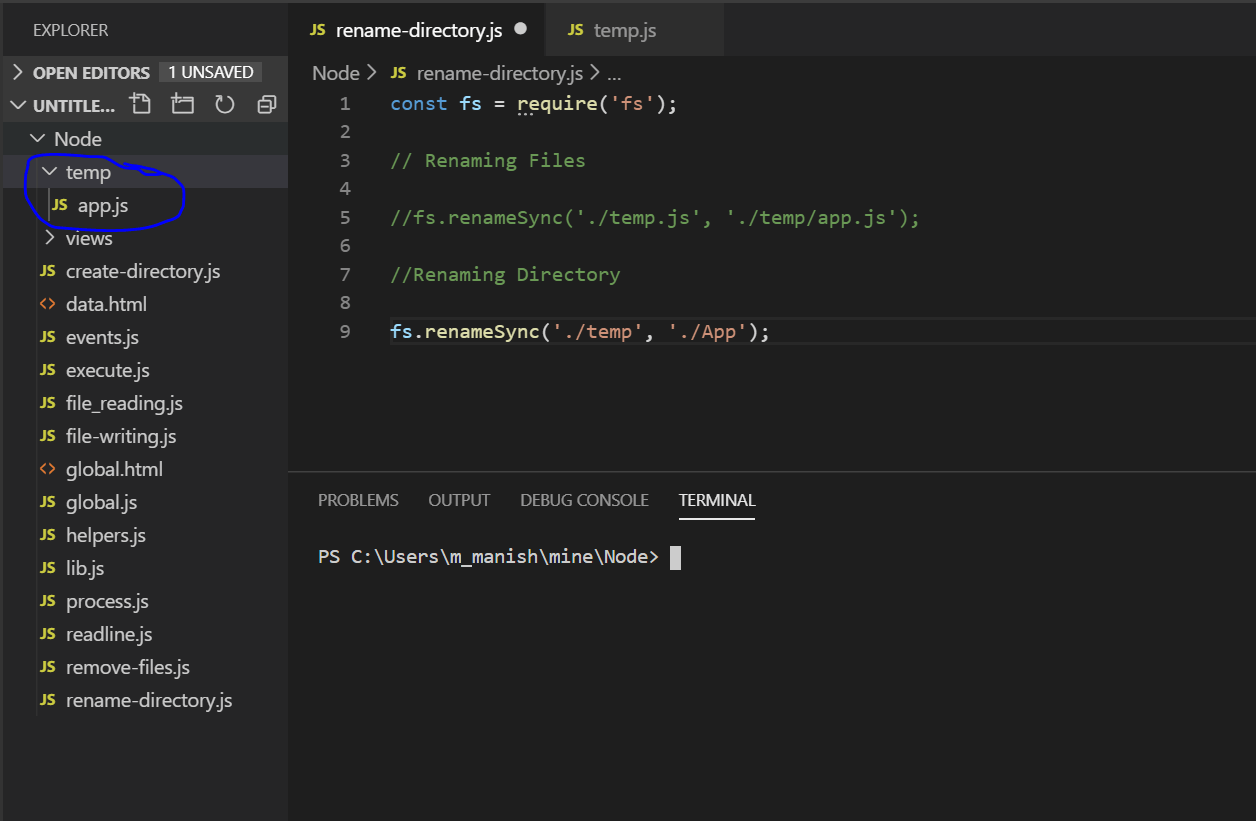
Task: Create a new folder in the explorer
Action: click(182, 104)
